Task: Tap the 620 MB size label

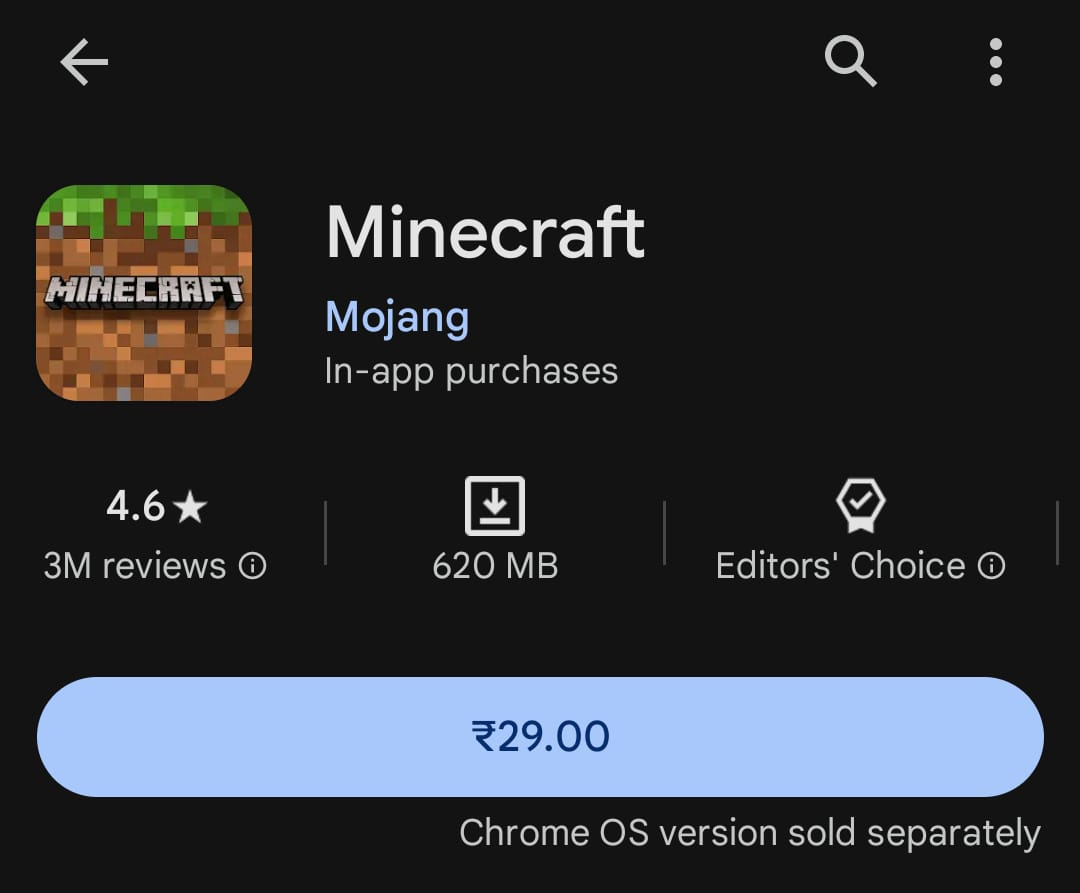Action: click(495, 566)
